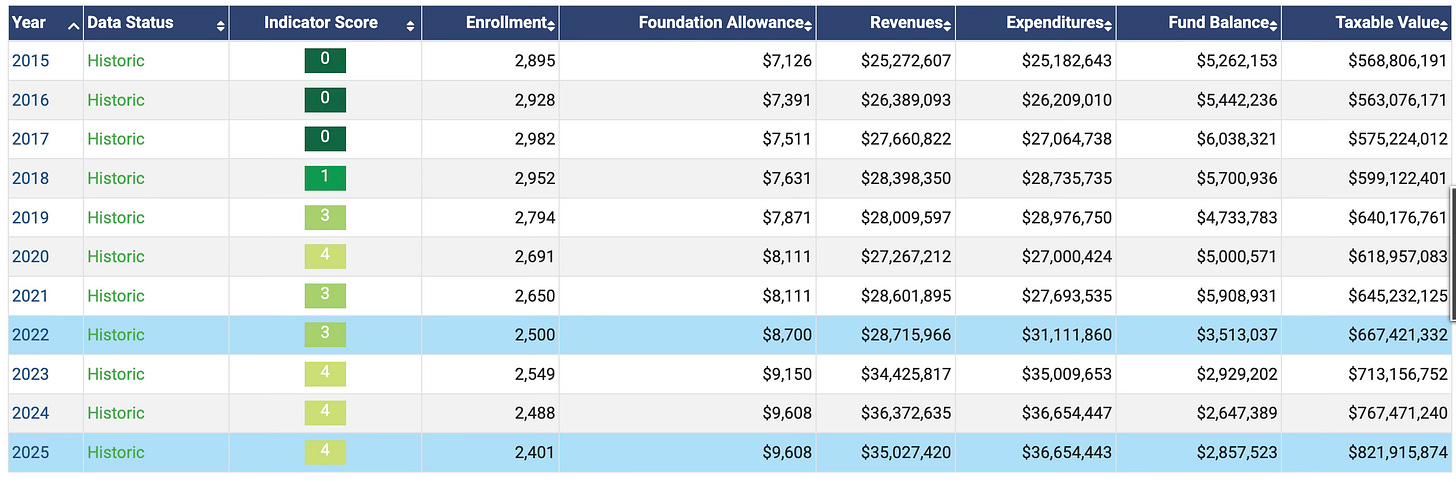Sort by the Year column header
Screen dimensions: 1456x482
click(45, 22)
